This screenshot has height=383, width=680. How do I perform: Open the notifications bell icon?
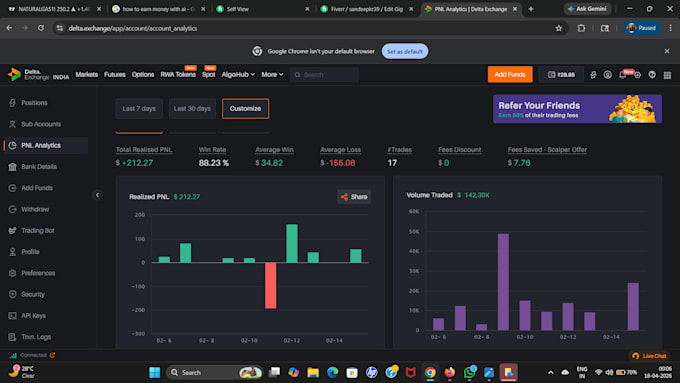(623, 75)
